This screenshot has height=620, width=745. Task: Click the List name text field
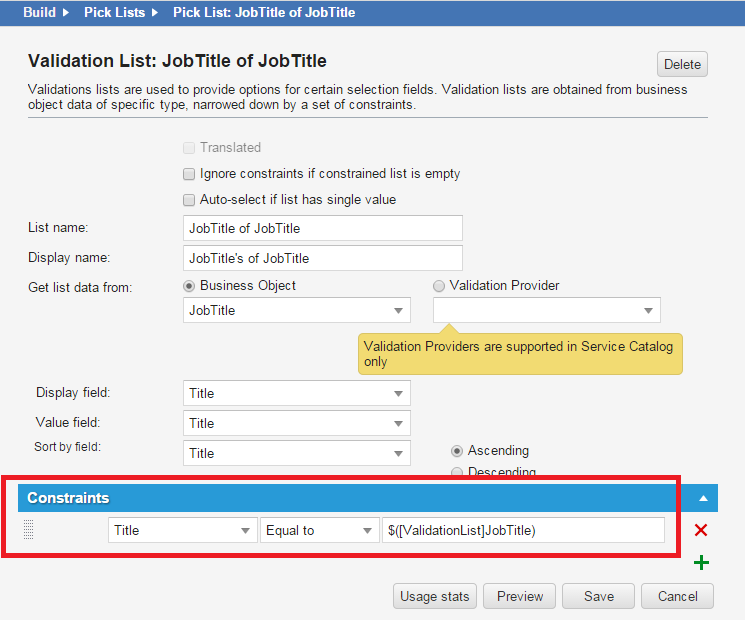(323, 228)
